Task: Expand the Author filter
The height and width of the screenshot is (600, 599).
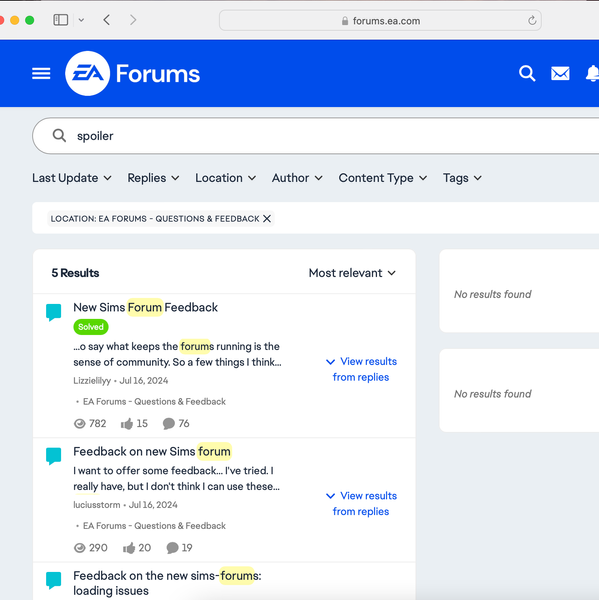Action: (x=297, y=178)
